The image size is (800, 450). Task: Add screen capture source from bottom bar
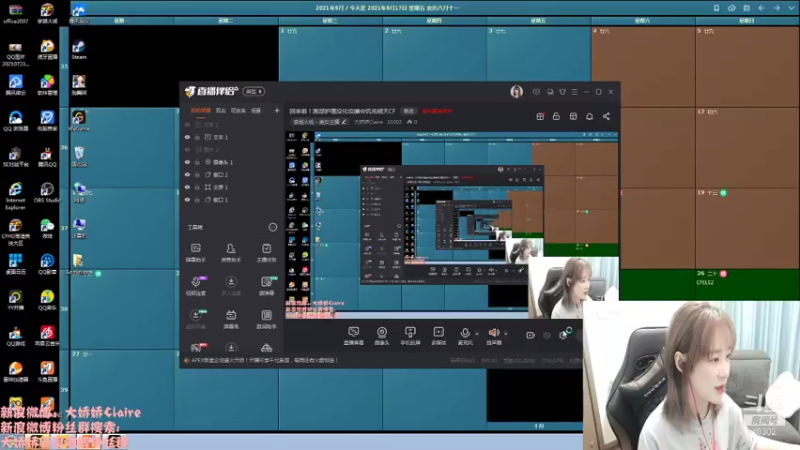point(354,336)
